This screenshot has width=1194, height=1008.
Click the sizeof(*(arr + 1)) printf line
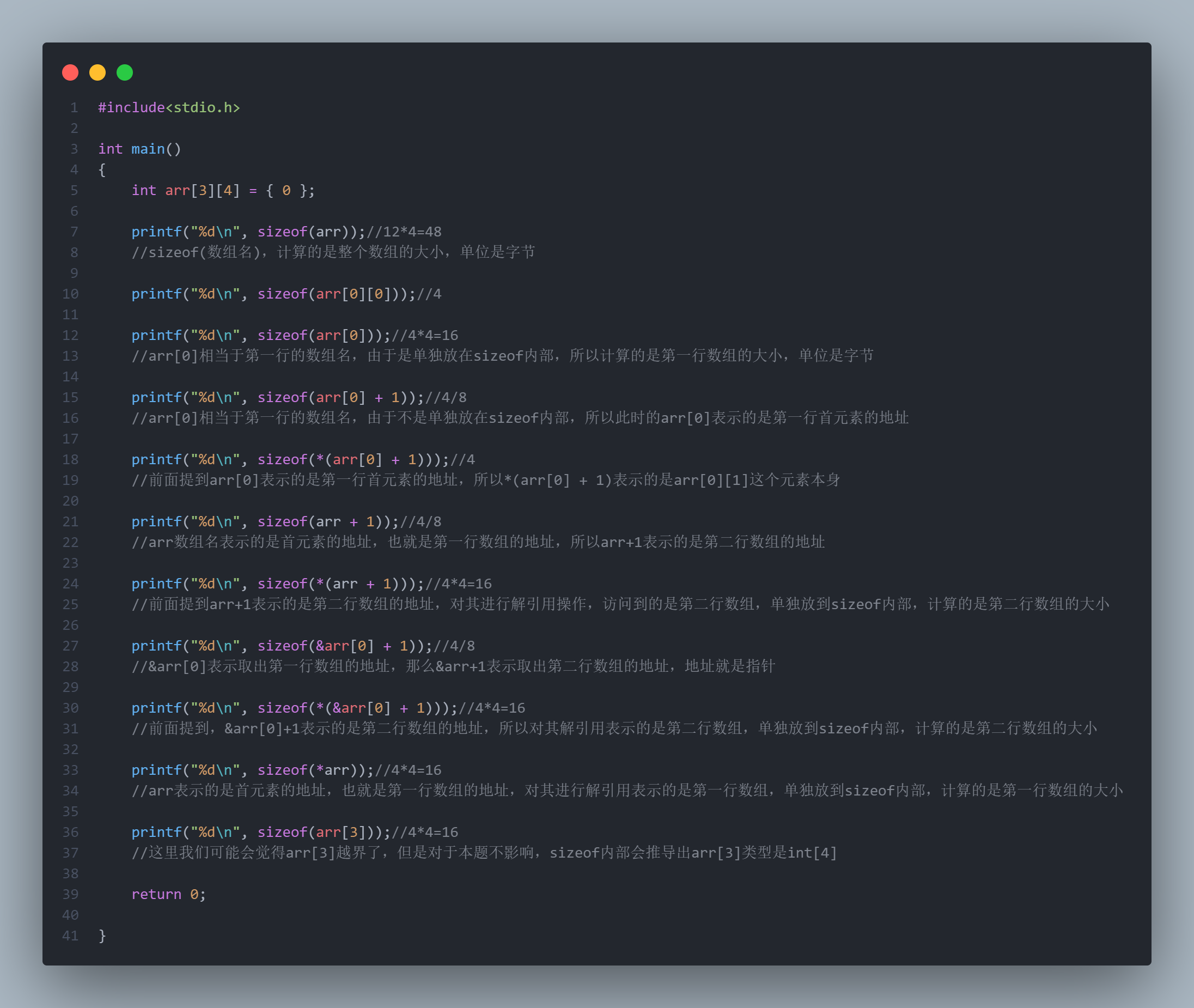pos(312,584)
